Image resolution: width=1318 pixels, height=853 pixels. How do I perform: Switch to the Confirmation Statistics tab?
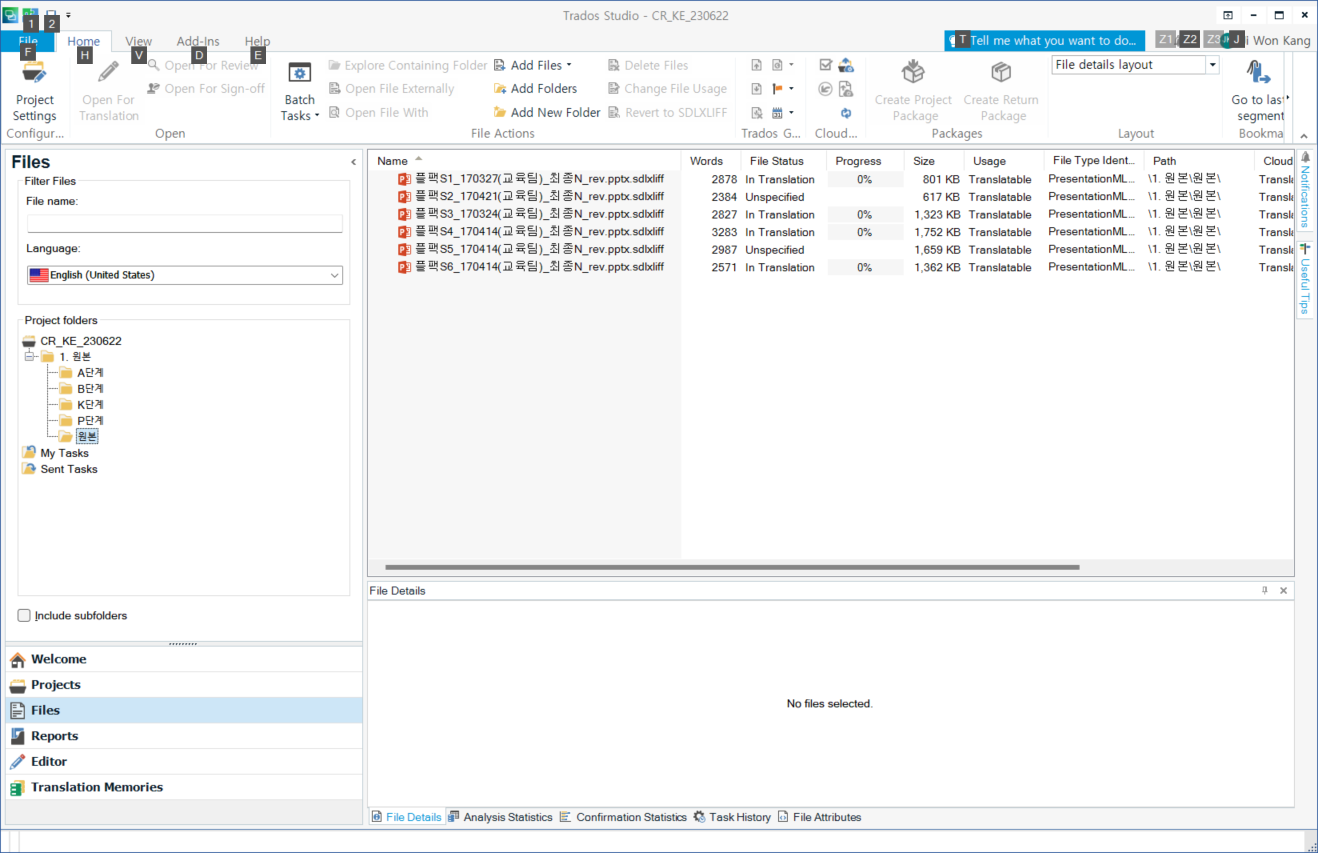(x=623, y=817)
